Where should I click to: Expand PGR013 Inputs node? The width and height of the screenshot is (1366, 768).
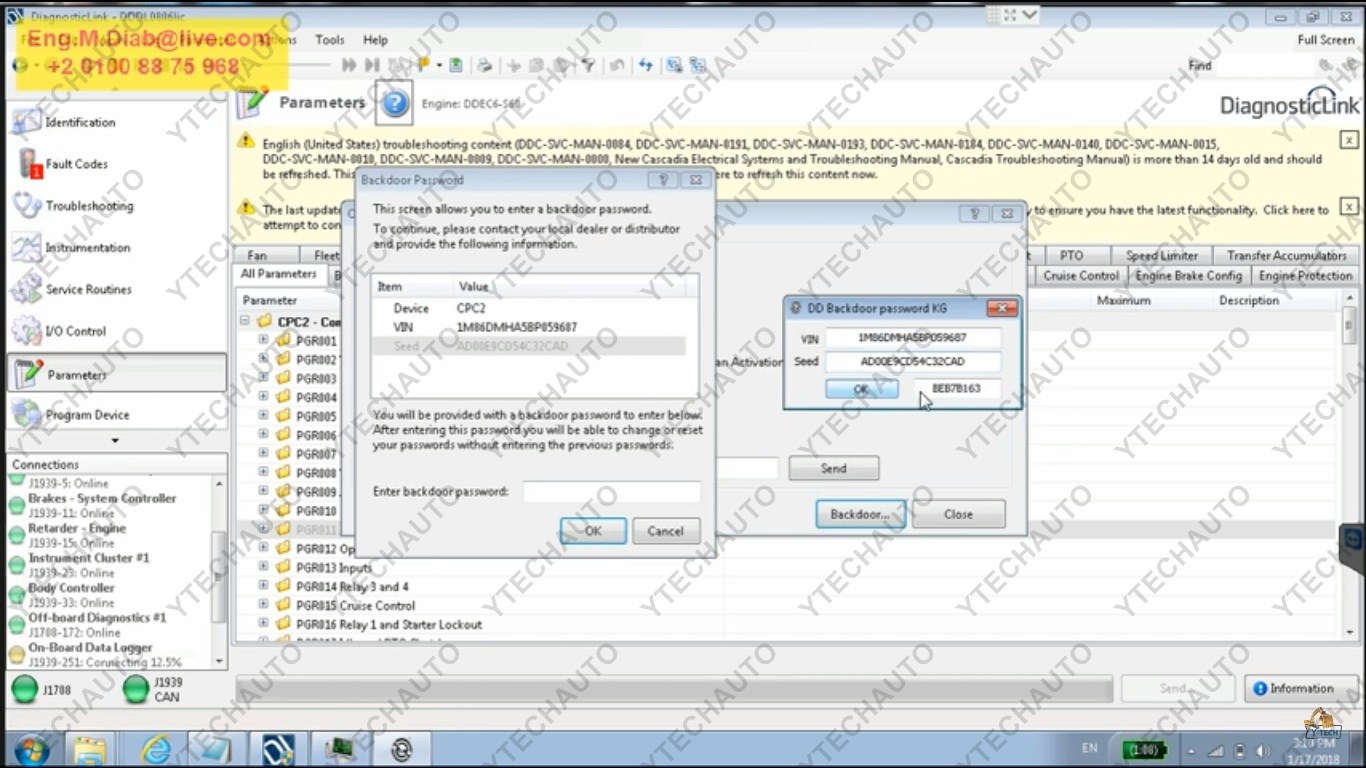tap(264, 567)
